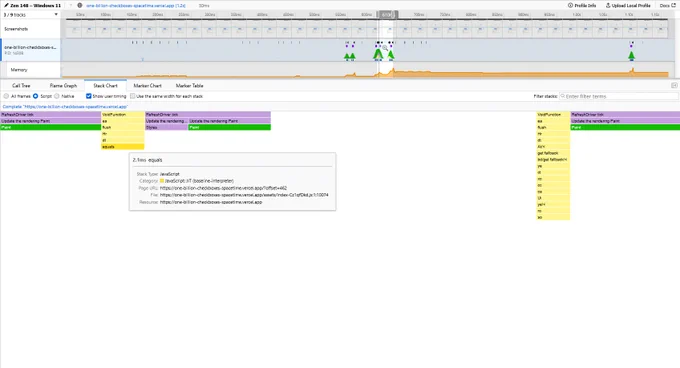Select the All frames radio button
Screen dimensions: 680x368
(x=6, y=96)
